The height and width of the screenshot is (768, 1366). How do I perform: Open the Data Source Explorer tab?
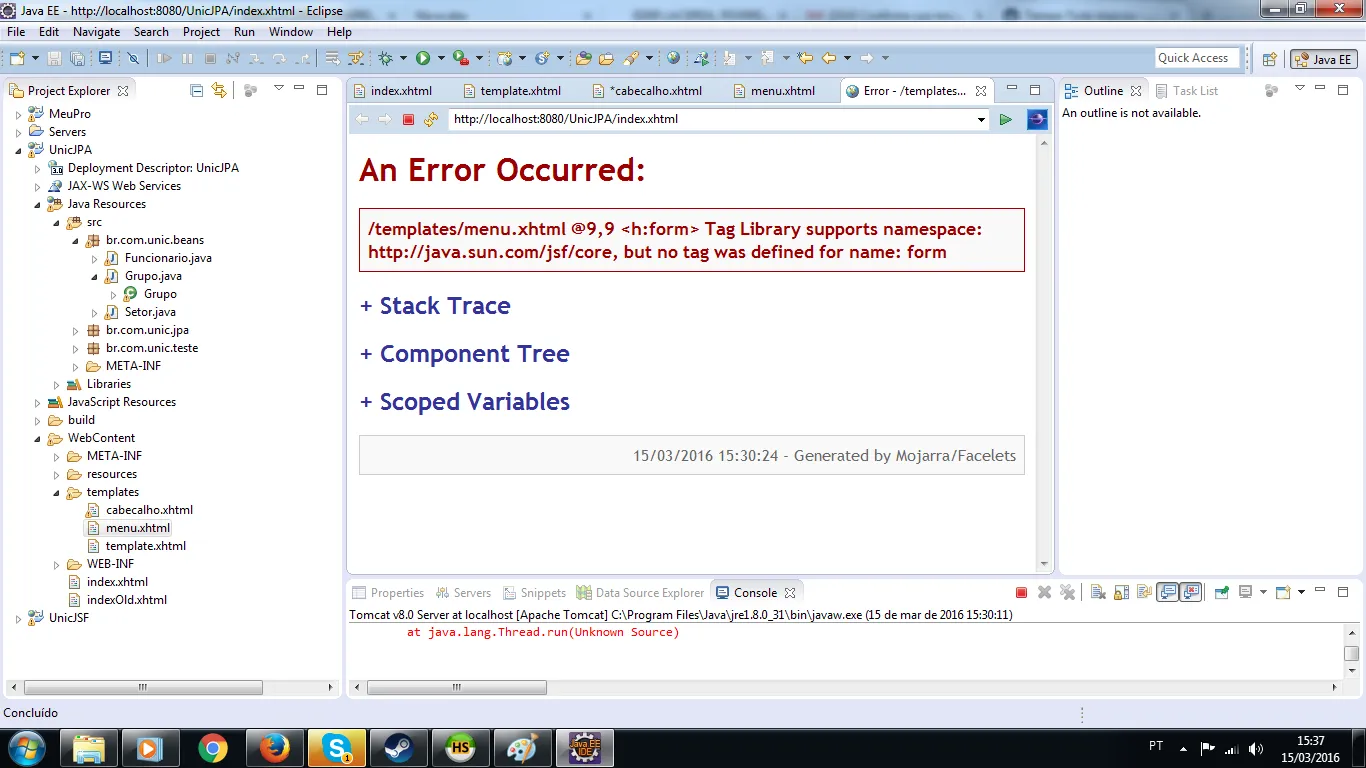pos(640,593)
